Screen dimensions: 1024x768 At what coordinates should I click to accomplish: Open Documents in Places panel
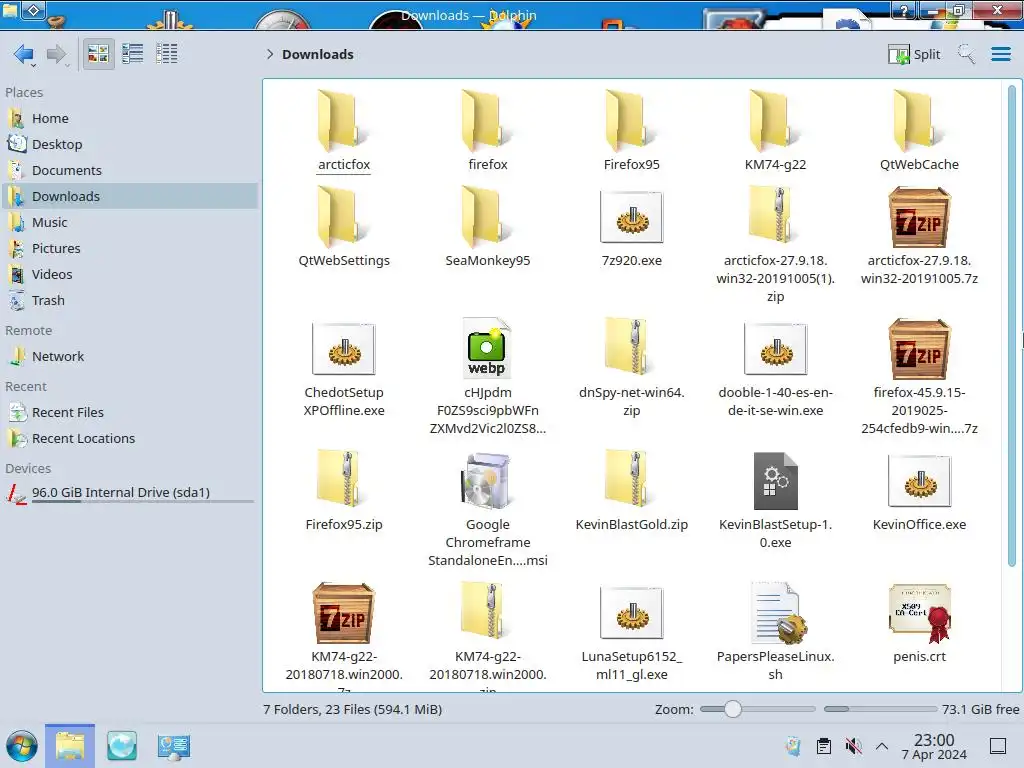coord(129,170)
